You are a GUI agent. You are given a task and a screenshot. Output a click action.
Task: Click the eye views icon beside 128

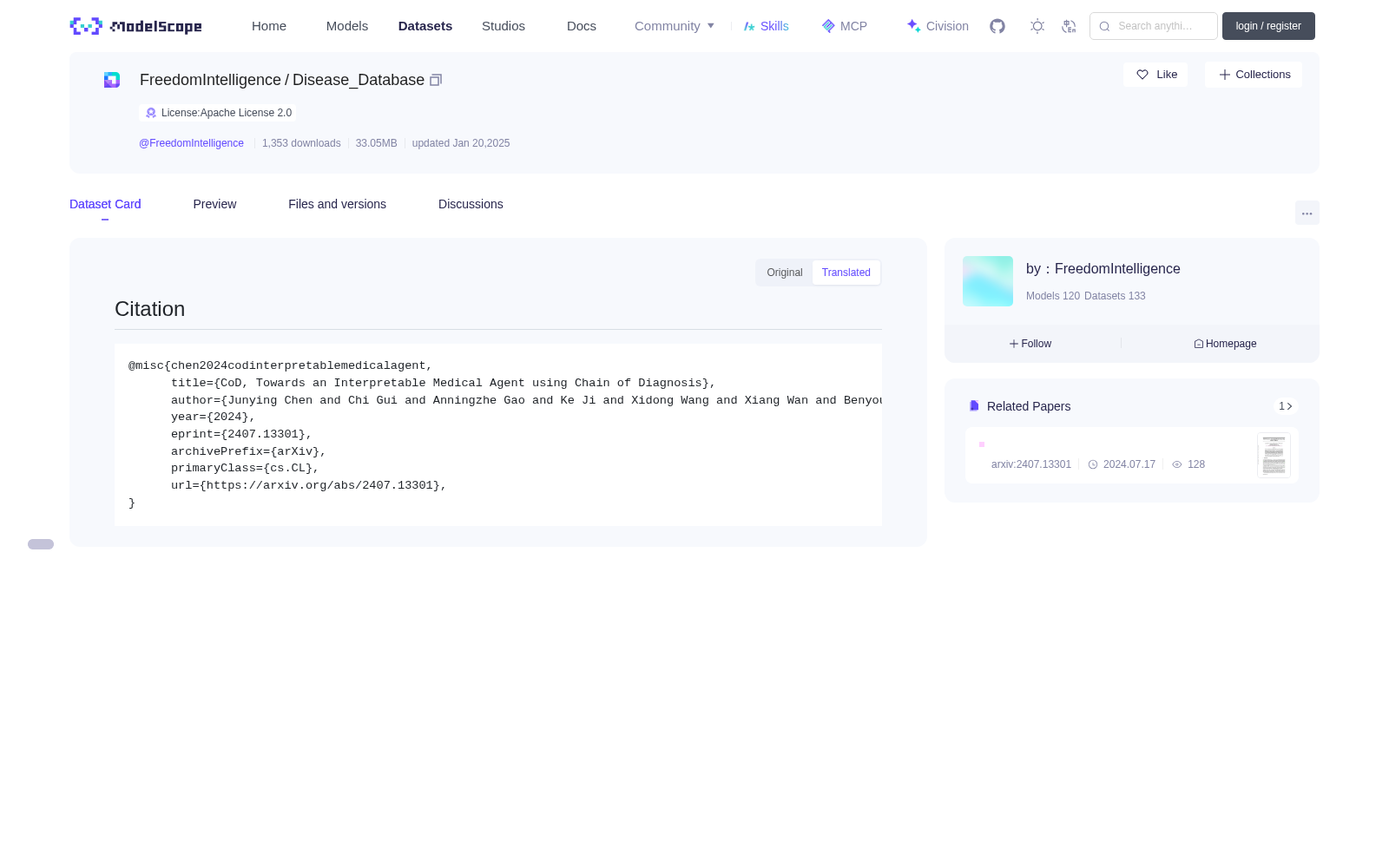point(1177,464)
